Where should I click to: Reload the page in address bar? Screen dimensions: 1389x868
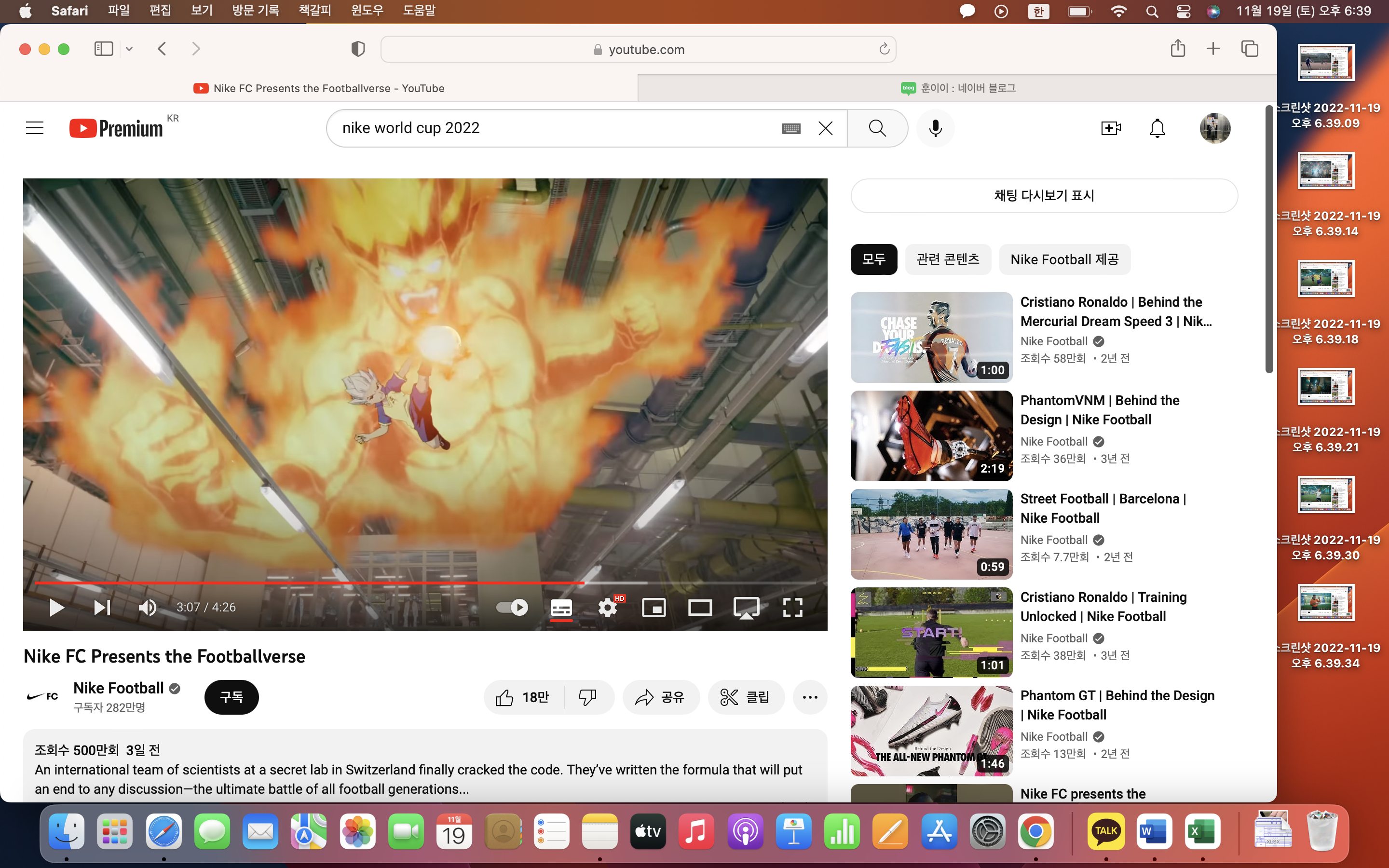coord(884,49)
